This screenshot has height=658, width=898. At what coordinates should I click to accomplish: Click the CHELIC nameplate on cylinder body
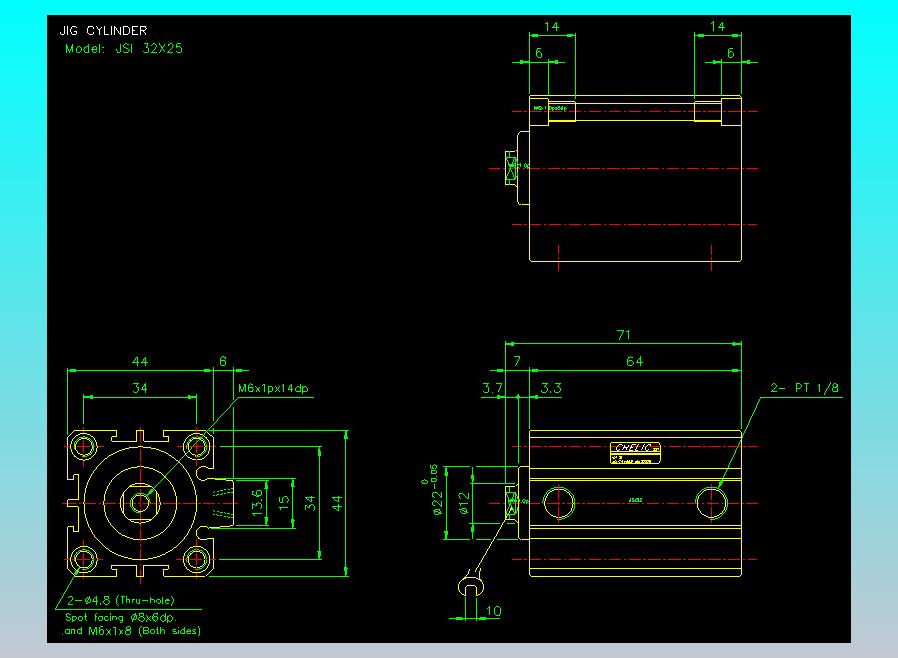click(635, 452)
